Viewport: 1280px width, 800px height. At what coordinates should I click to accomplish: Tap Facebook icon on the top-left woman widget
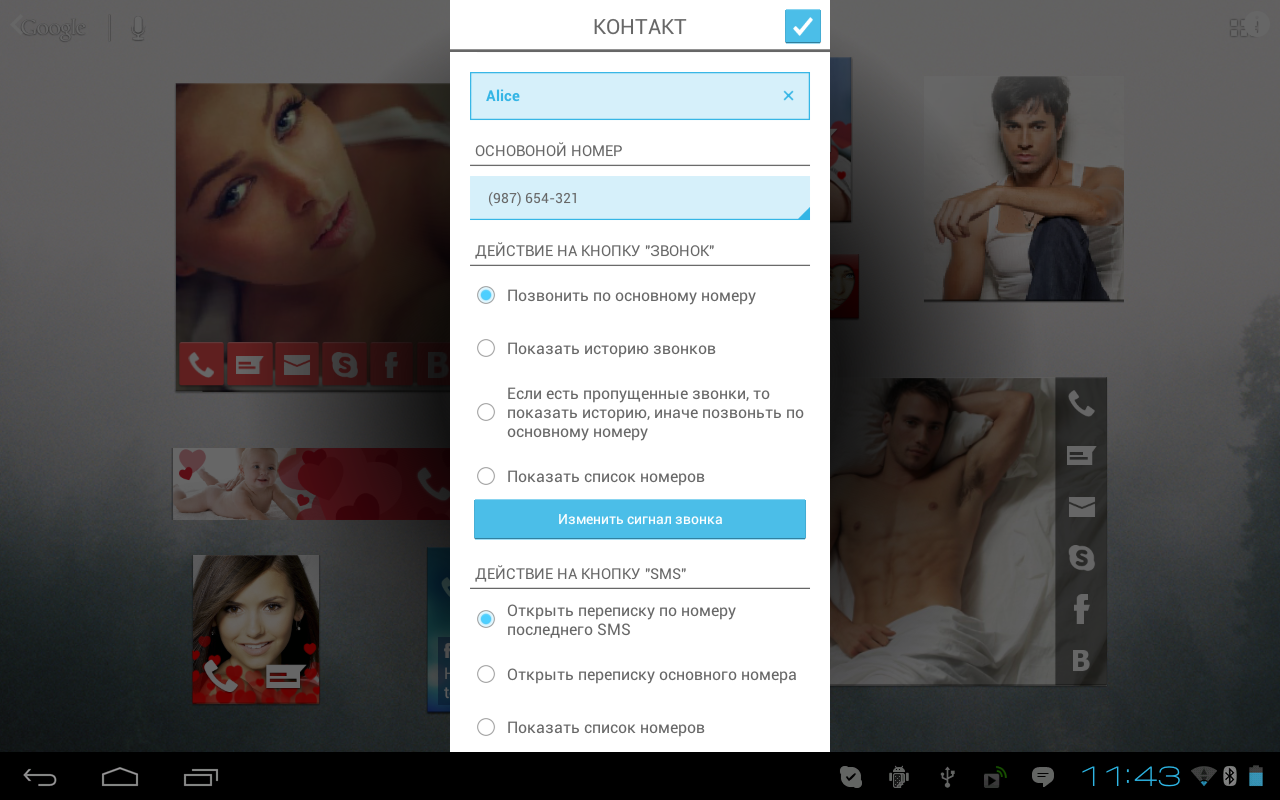391,365
